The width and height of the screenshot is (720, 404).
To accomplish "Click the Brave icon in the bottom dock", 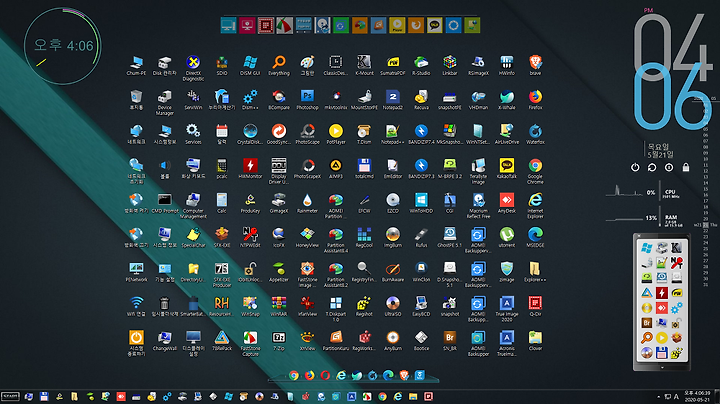I will click(404, 376).
